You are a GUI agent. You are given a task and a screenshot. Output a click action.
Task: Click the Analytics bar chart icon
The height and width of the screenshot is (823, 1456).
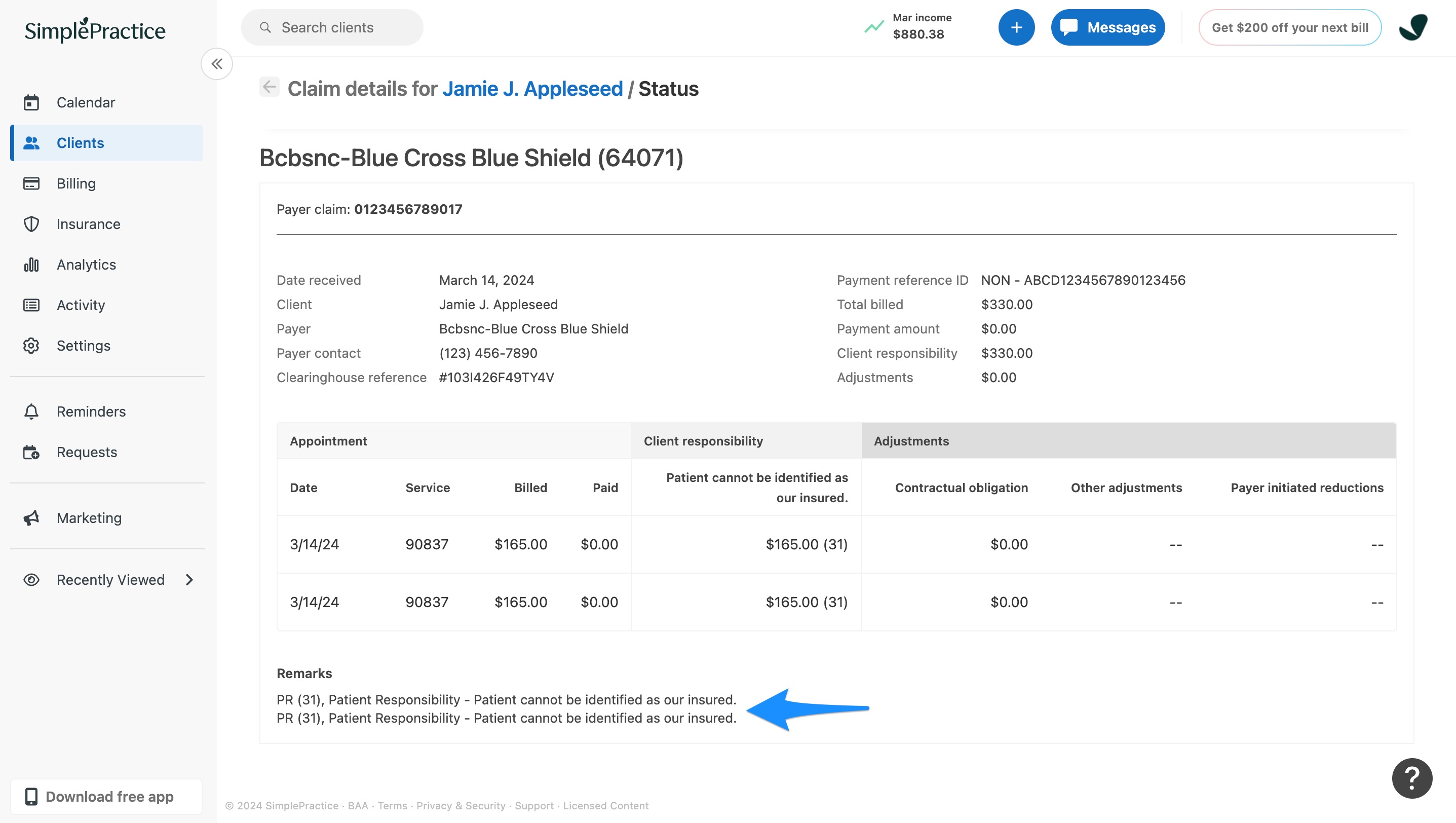31,265
